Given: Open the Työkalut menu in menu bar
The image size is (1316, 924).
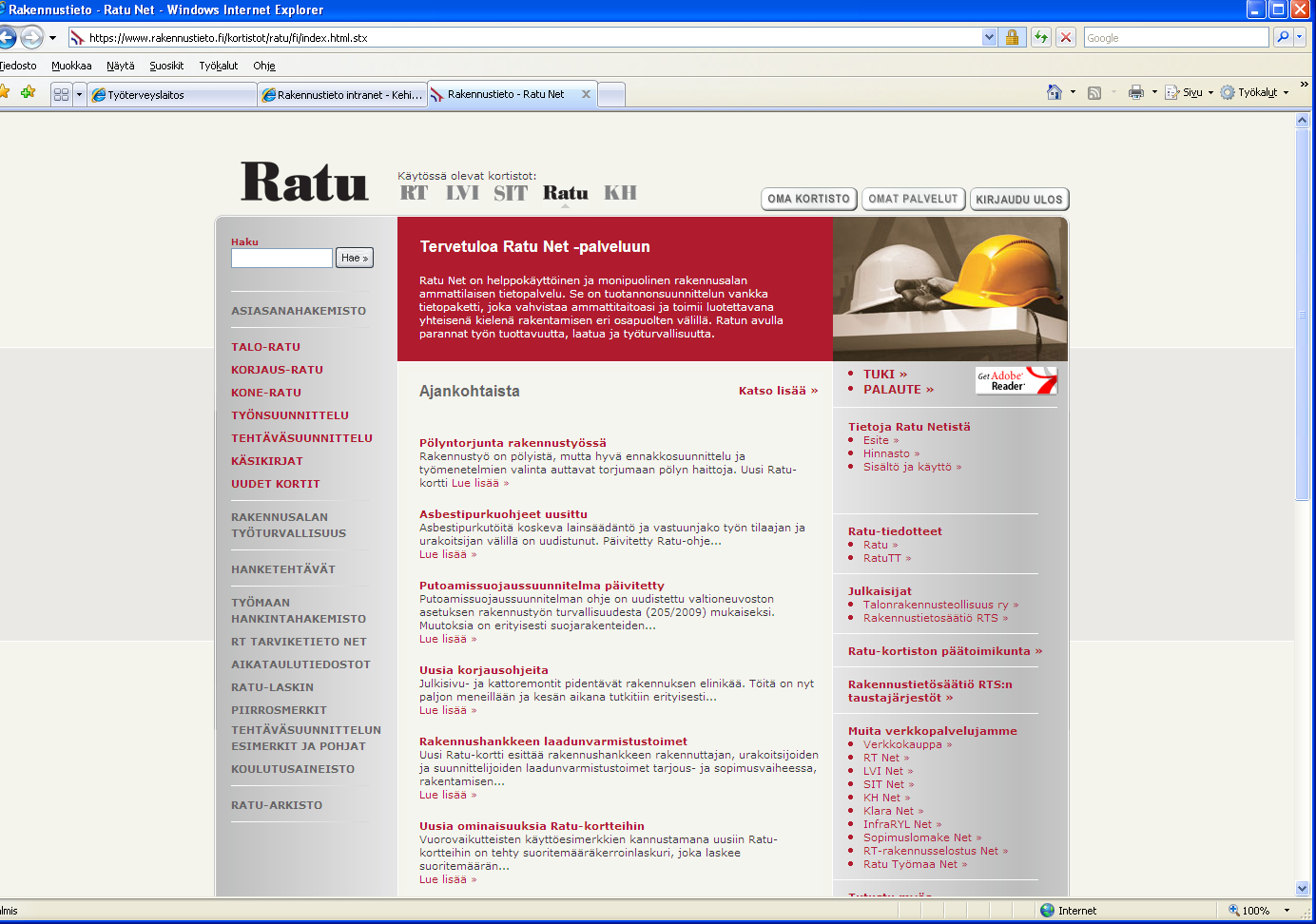Looking at the screenshot, I should pyautogui.click(x=218, y=66).
